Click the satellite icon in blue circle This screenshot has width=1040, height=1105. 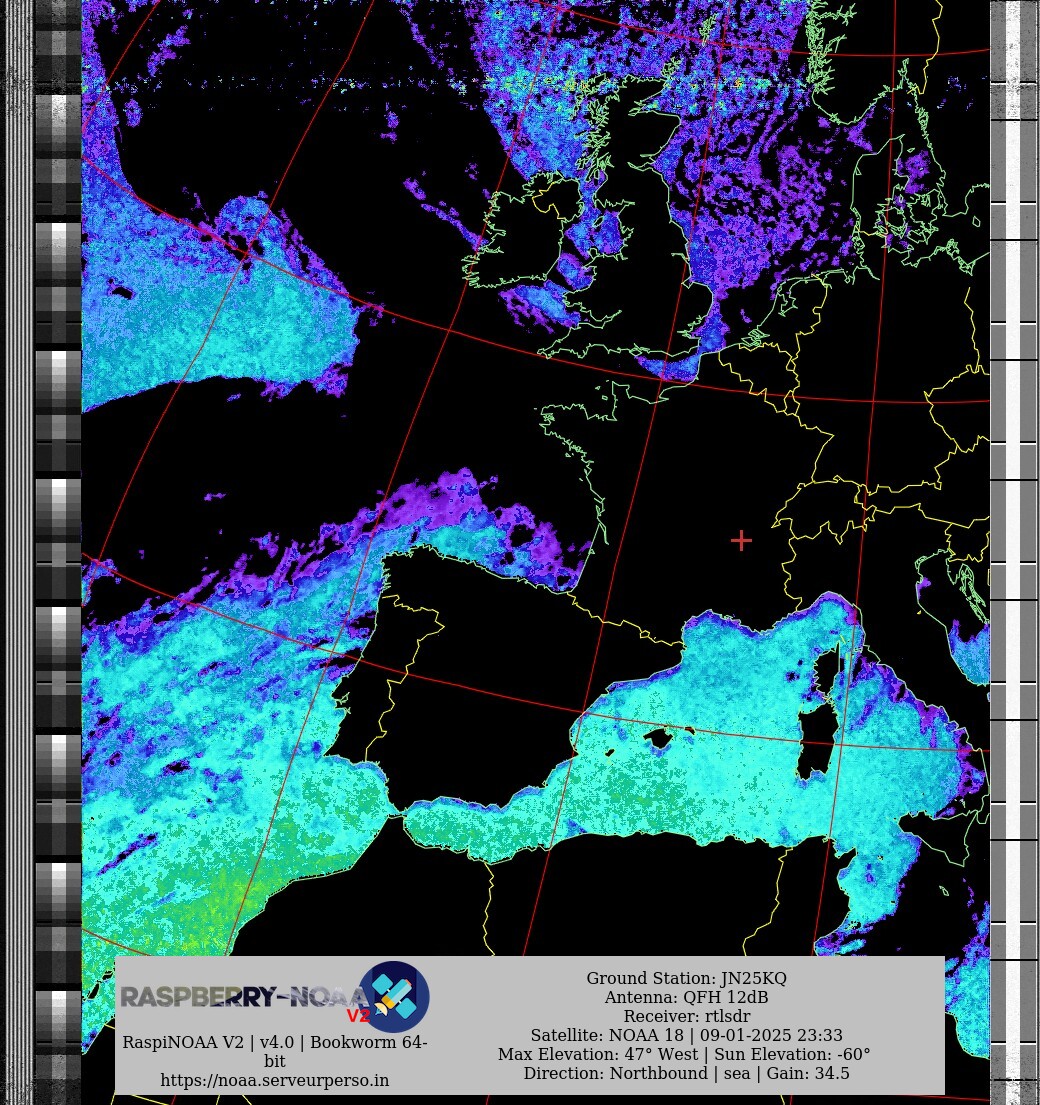[x=394, y=996]
